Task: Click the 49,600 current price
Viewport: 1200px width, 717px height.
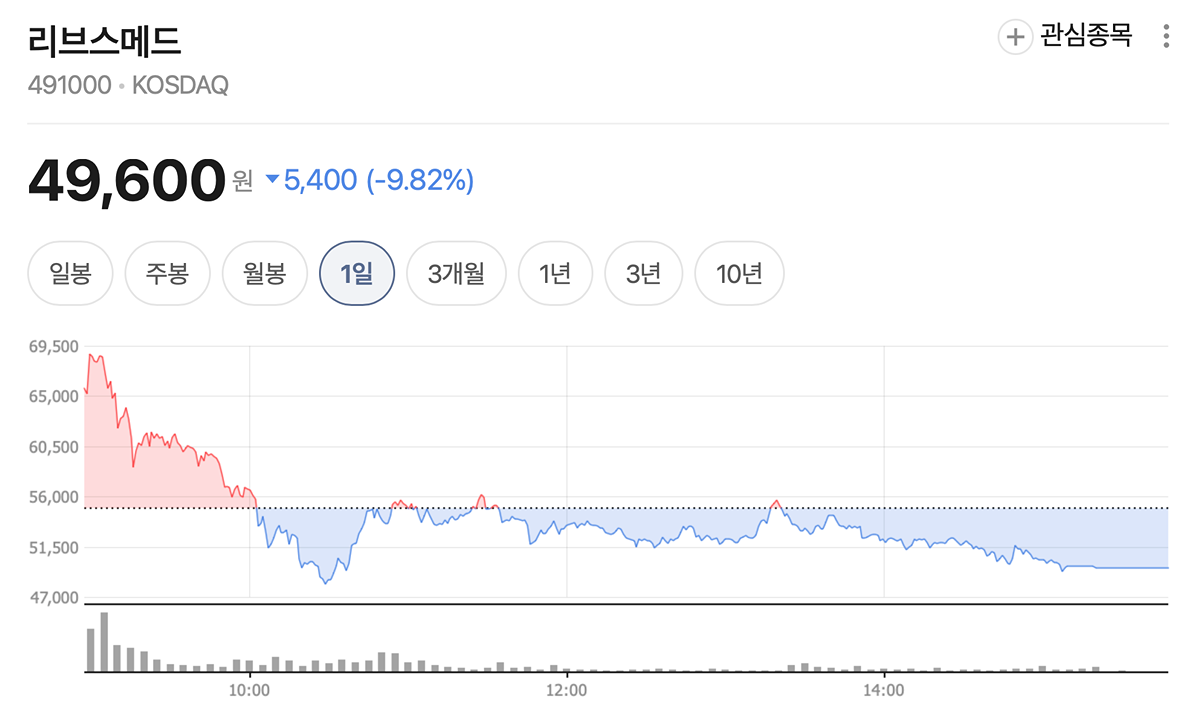Action: (126, 180)
